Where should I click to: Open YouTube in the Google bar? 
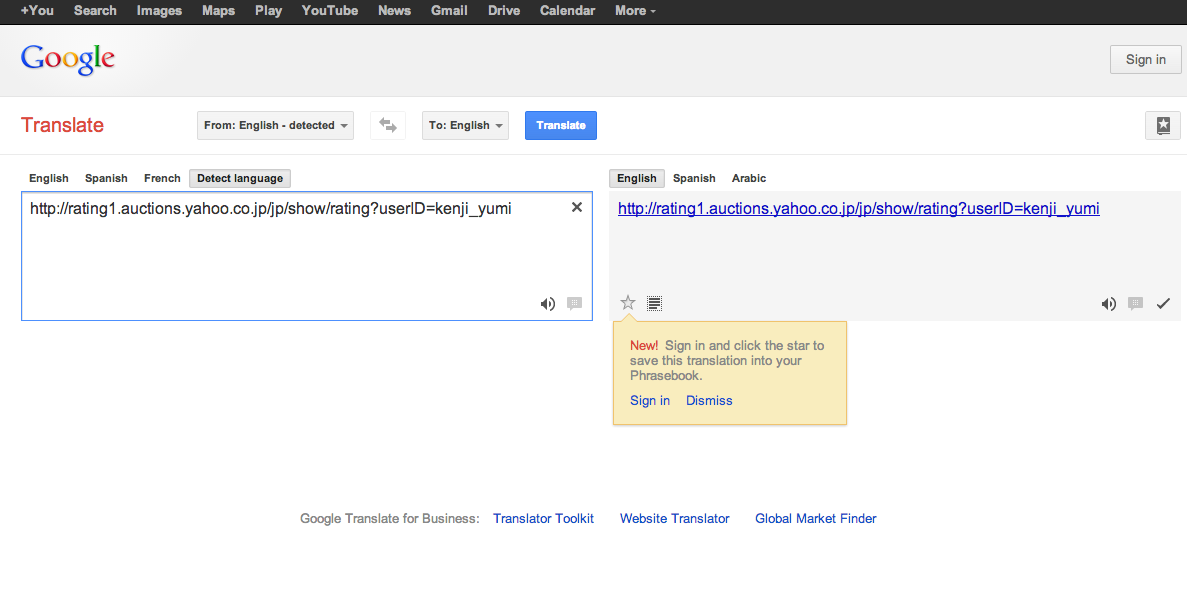click(329, 11)
